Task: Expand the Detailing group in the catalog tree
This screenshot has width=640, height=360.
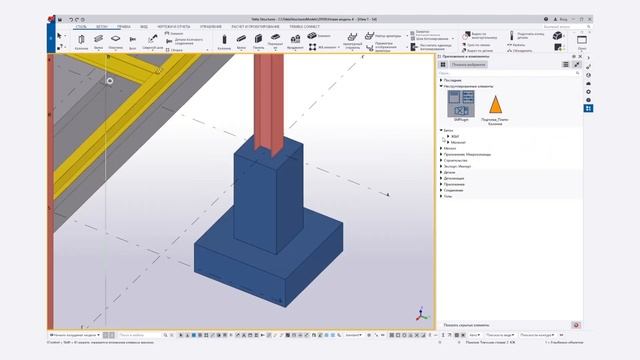Action: coord(441,178)
